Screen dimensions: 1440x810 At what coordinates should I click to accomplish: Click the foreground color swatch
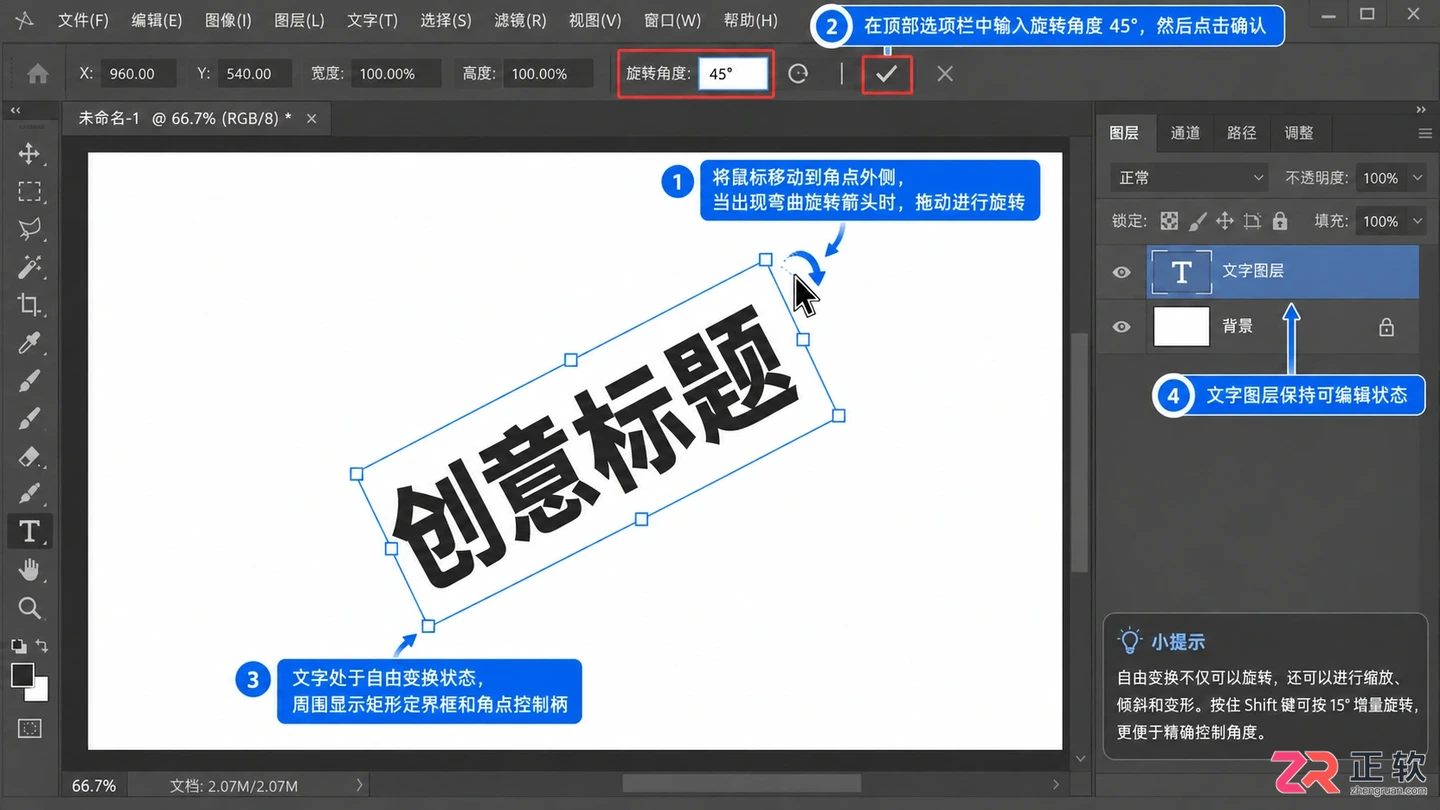pos(22,674)
